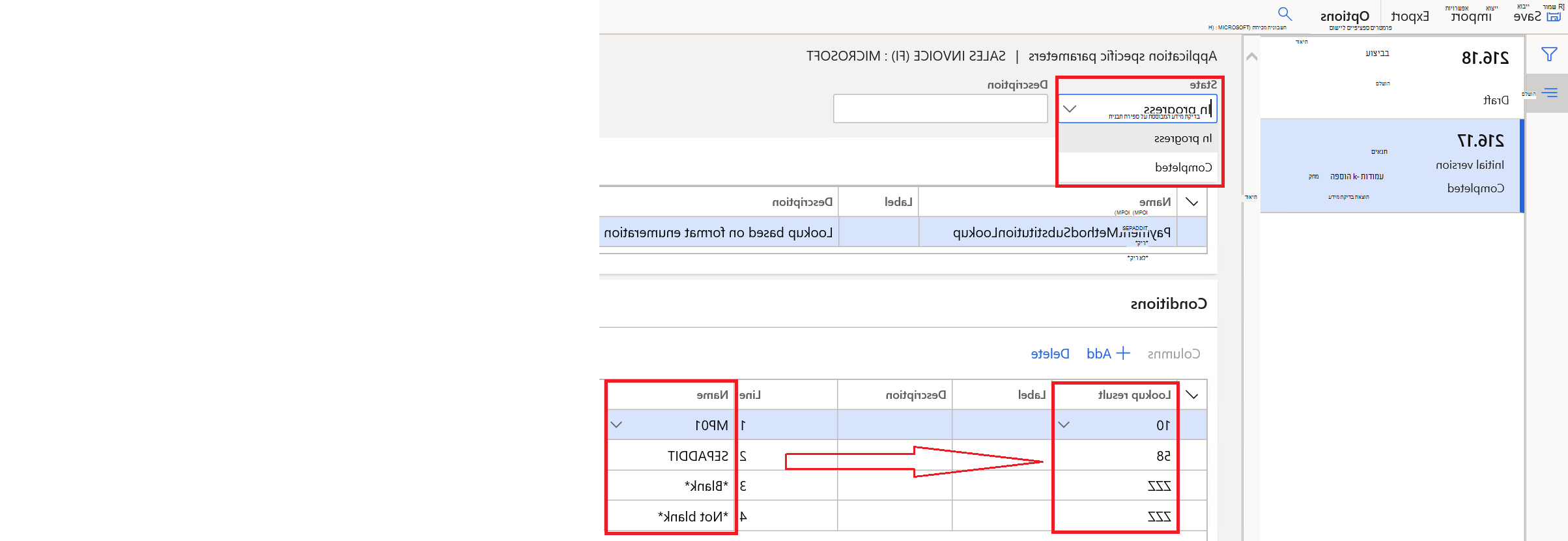This screenshot has height=541, width=1568.
Task: Click the MP01 name cell
Action: (x=671, y=425)
